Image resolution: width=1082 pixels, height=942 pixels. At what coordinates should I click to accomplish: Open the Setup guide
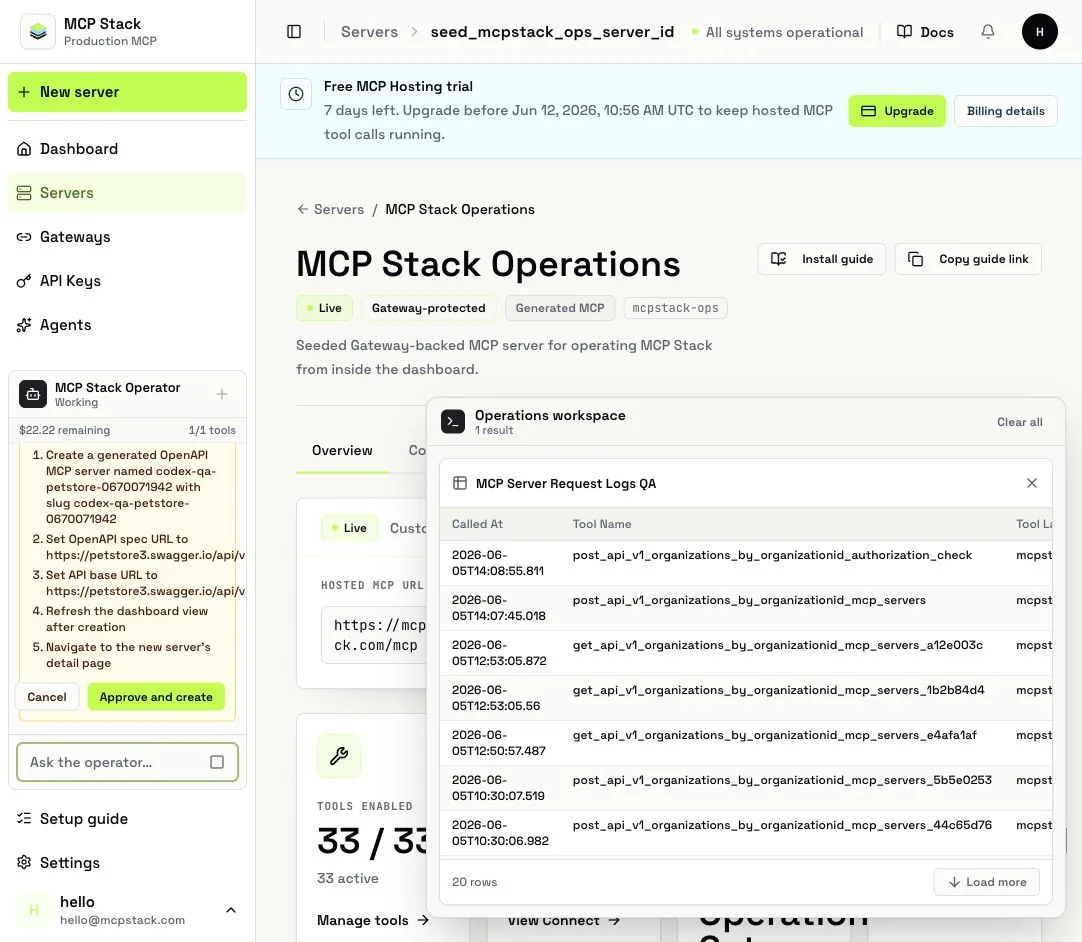point(127,818)
